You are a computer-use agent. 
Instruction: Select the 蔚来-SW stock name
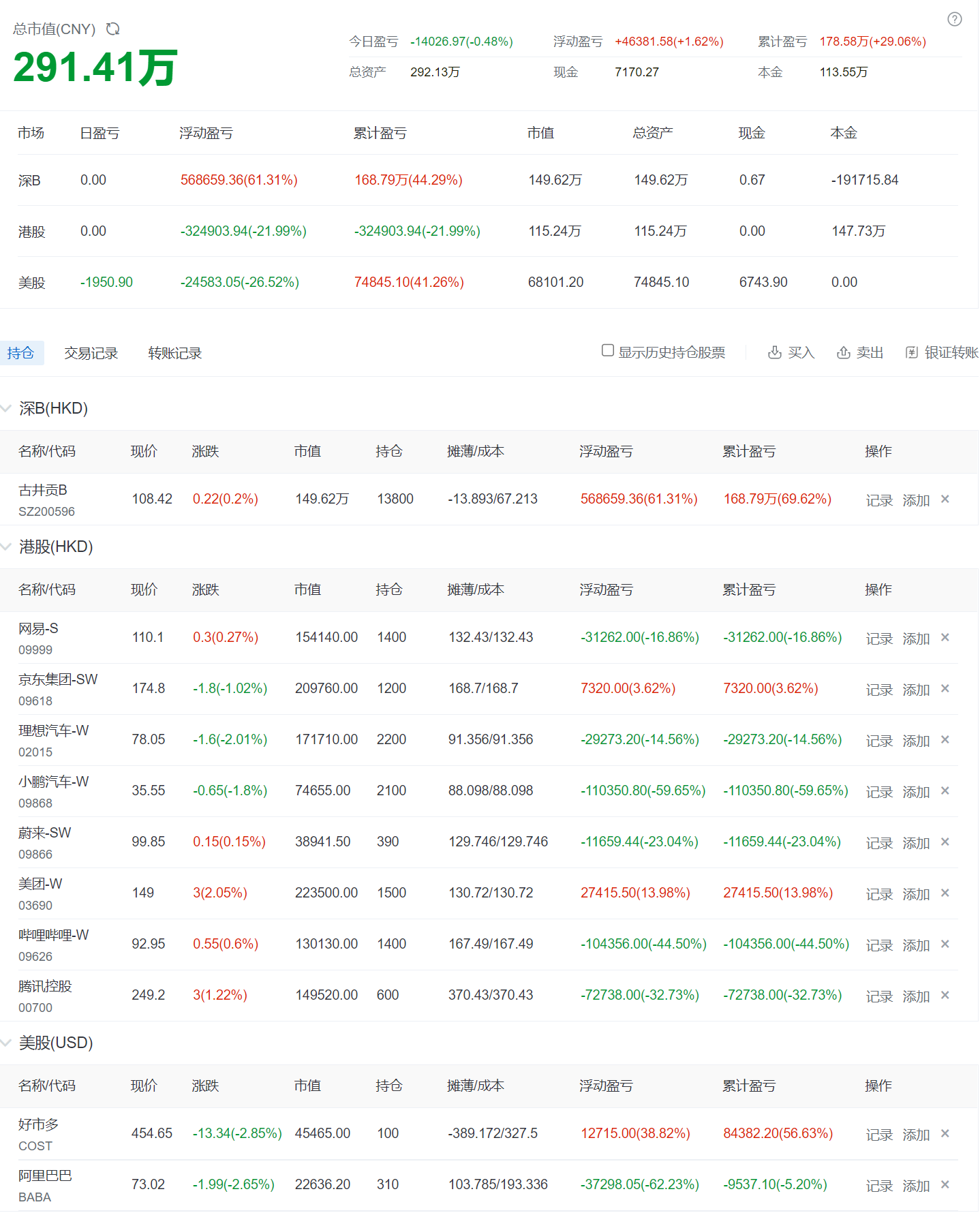[x=45, y=833]
